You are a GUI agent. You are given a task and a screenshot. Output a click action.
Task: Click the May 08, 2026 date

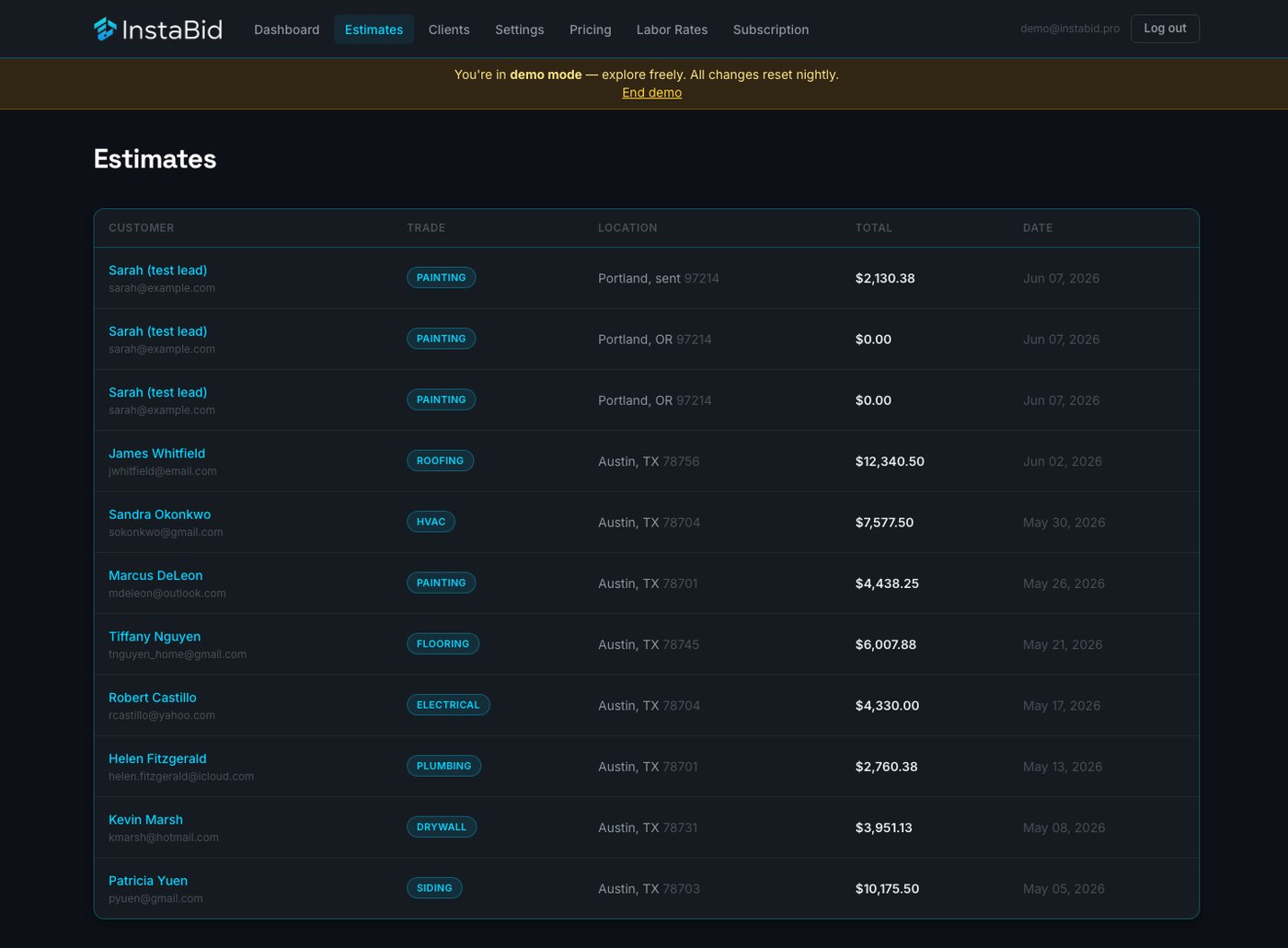1064,827
